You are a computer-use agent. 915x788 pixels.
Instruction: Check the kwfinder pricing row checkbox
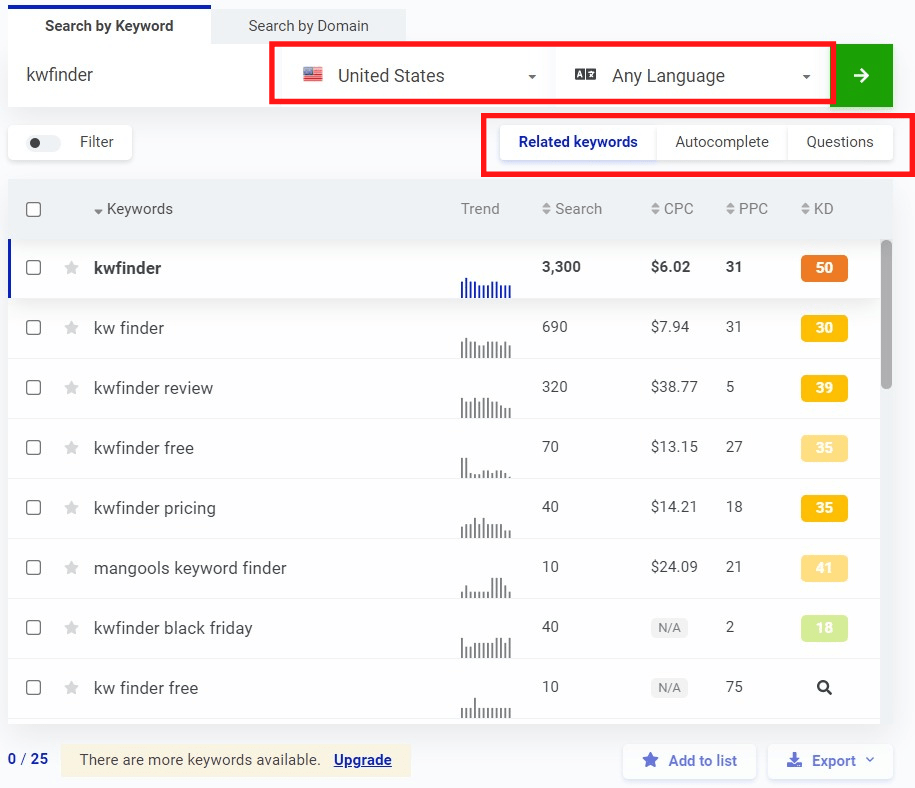pyautogui.click(x=33, y=508)
